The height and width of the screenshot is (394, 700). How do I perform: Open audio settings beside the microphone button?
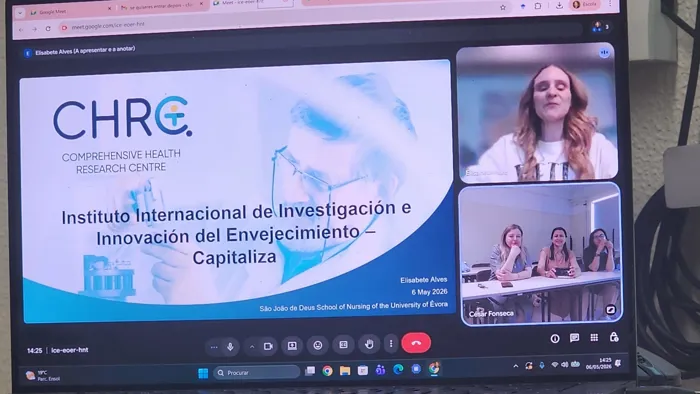214,347
